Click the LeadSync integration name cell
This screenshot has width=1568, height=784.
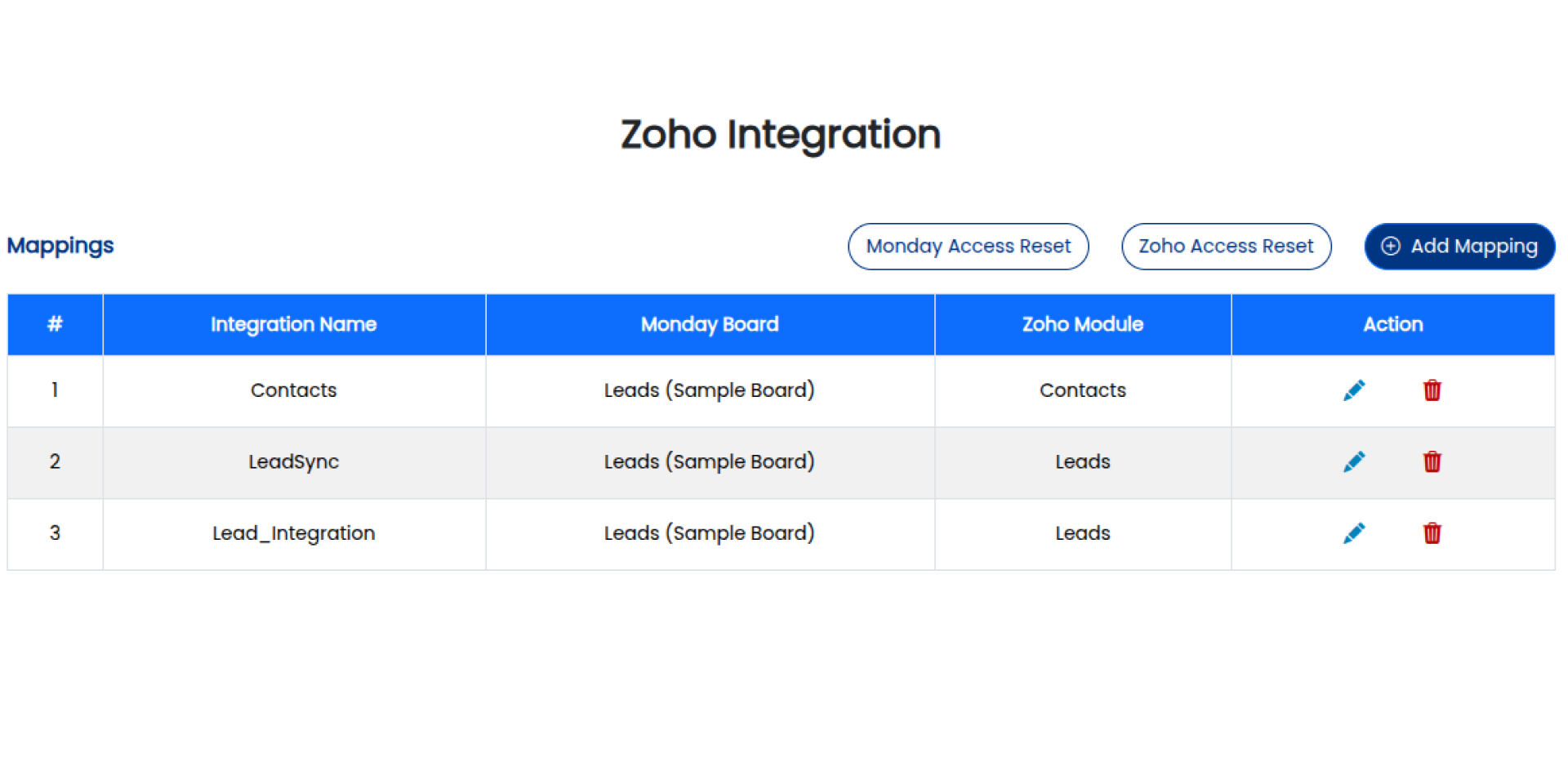click(294, 462)
